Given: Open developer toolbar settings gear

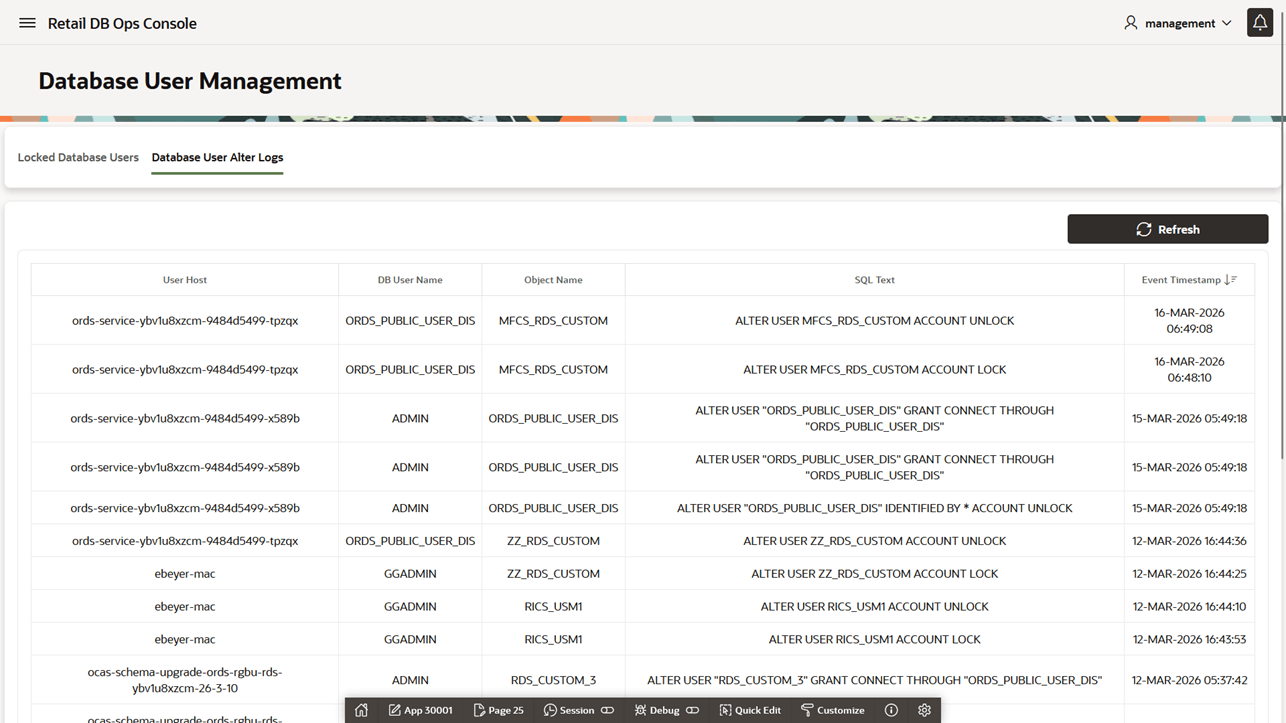Looking at the screenshot, I should click(x=924, y=710).
